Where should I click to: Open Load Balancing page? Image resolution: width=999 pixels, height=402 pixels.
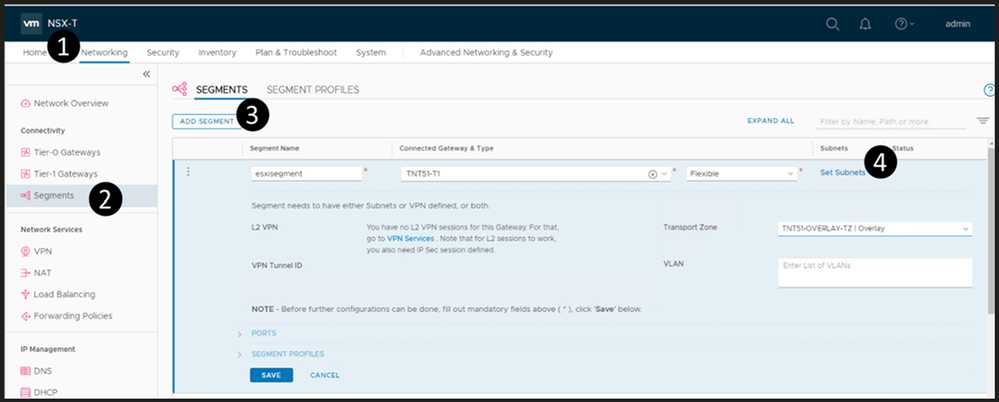[x=64, y=294]
